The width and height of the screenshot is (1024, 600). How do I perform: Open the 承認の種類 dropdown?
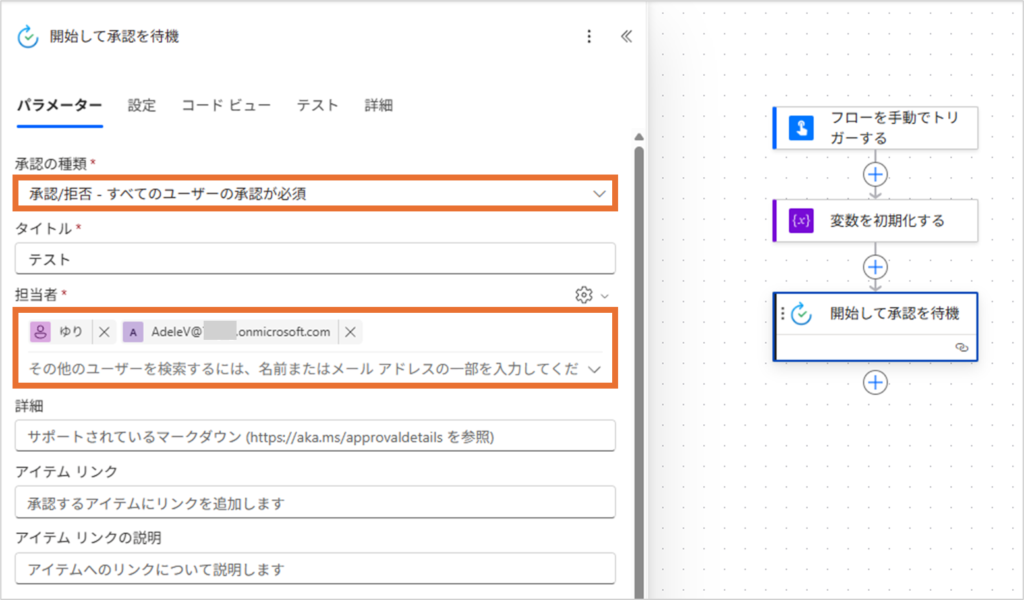click(x=599, y=193)
